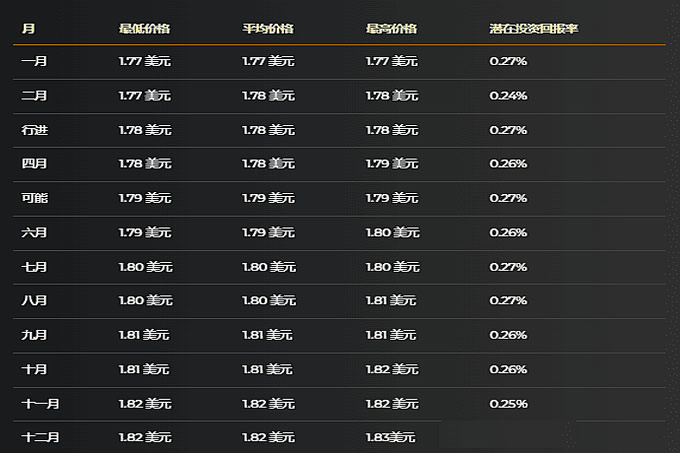Select the 二月 row label

[x=34, y=95]
